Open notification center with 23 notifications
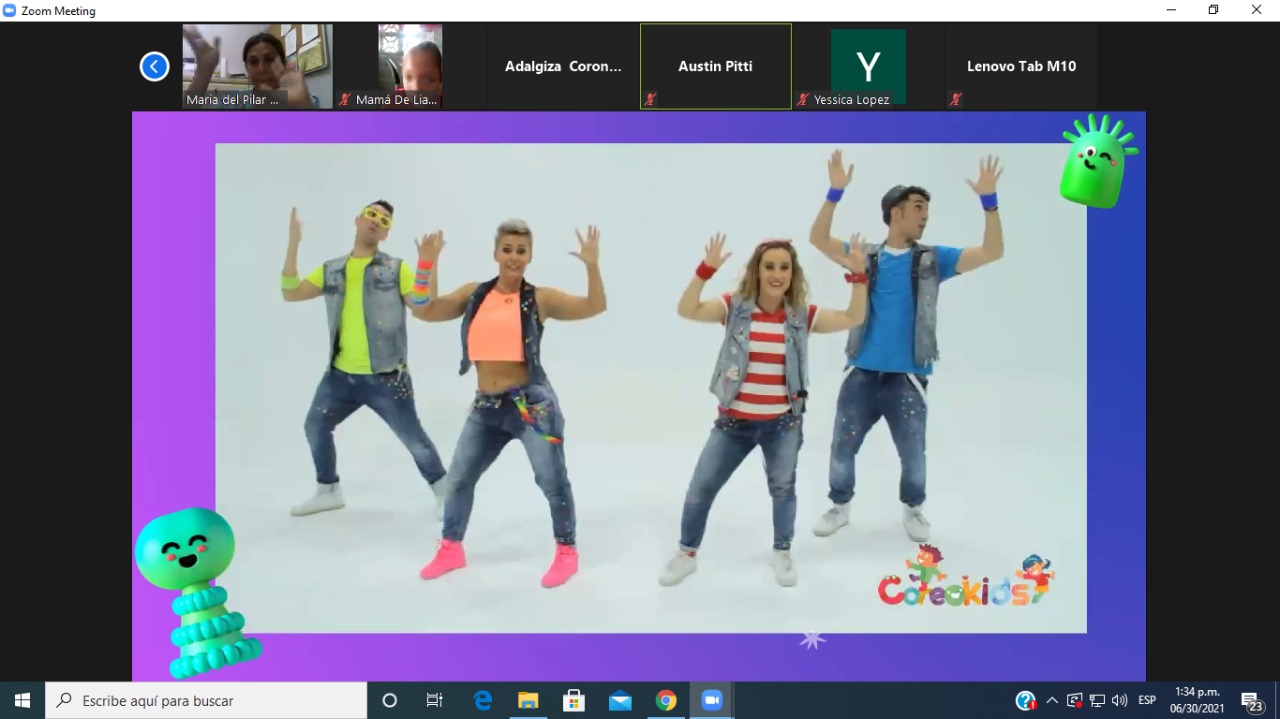The width and height of the screenshot is (1280, 719). click(1252, 701)
